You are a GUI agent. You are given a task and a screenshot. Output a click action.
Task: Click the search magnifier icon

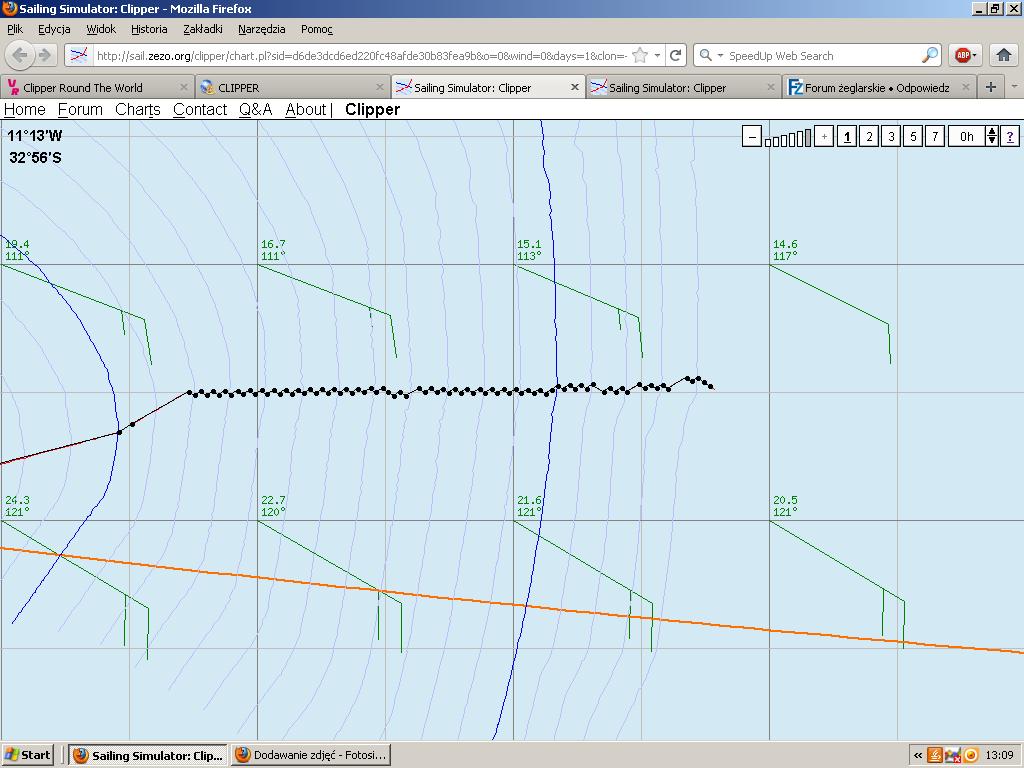(x=930, y=56)
